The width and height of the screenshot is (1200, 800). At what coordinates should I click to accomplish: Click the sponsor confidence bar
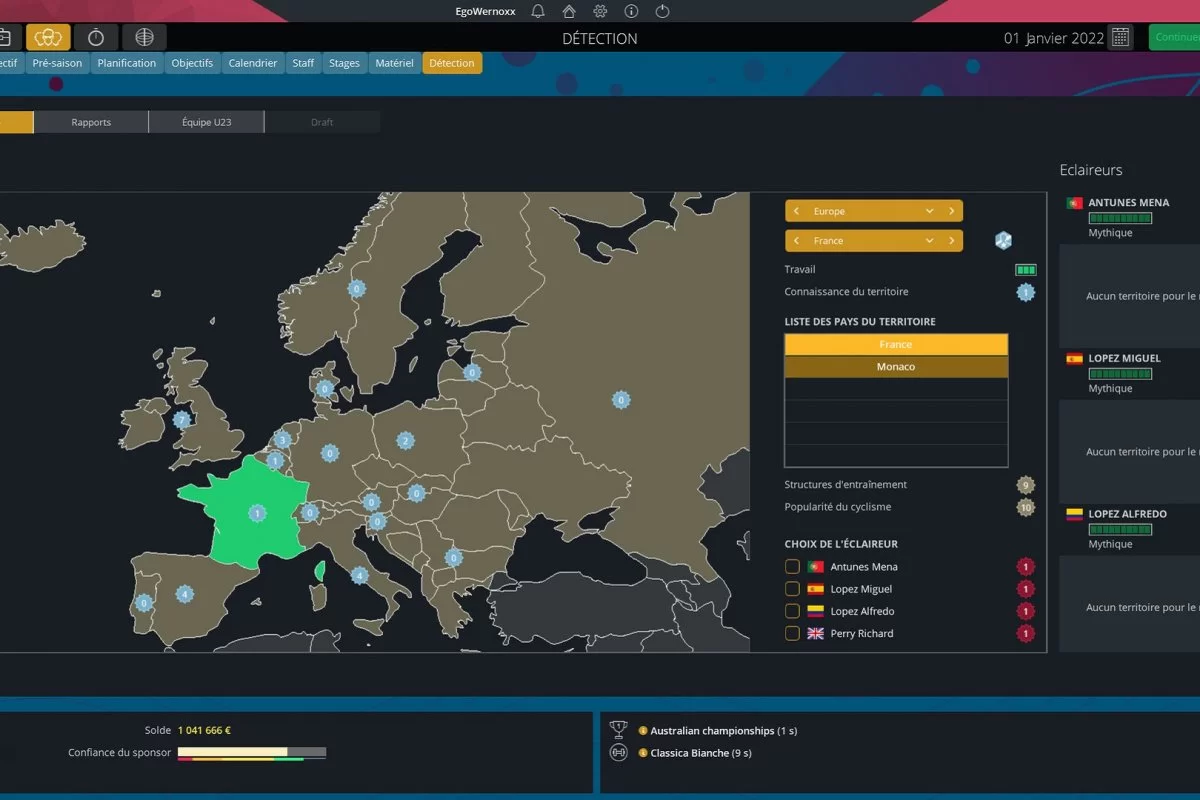(x=252, y=752)
